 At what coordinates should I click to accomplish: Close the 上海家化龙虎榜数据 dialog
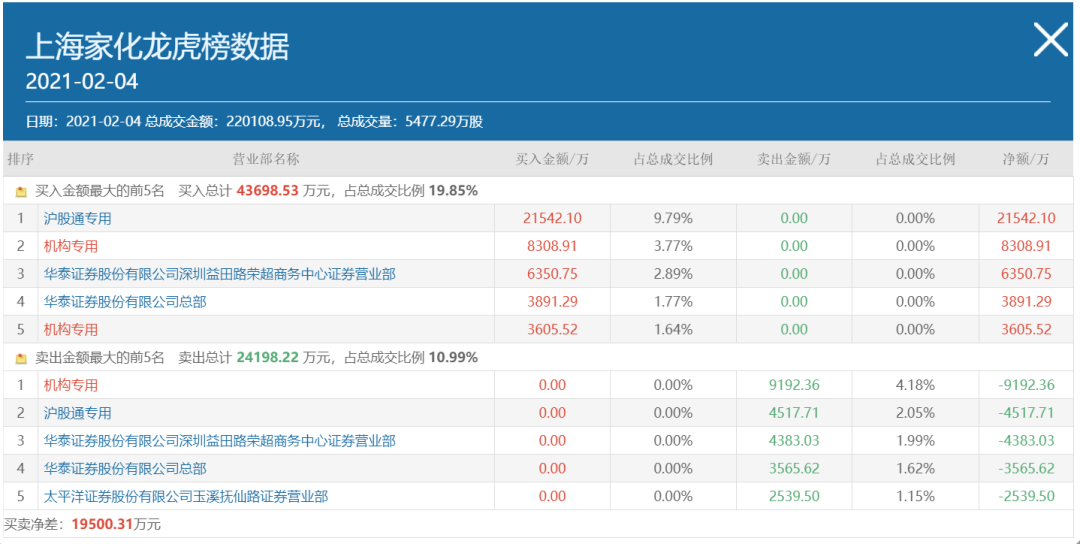tap(1050, 39)
